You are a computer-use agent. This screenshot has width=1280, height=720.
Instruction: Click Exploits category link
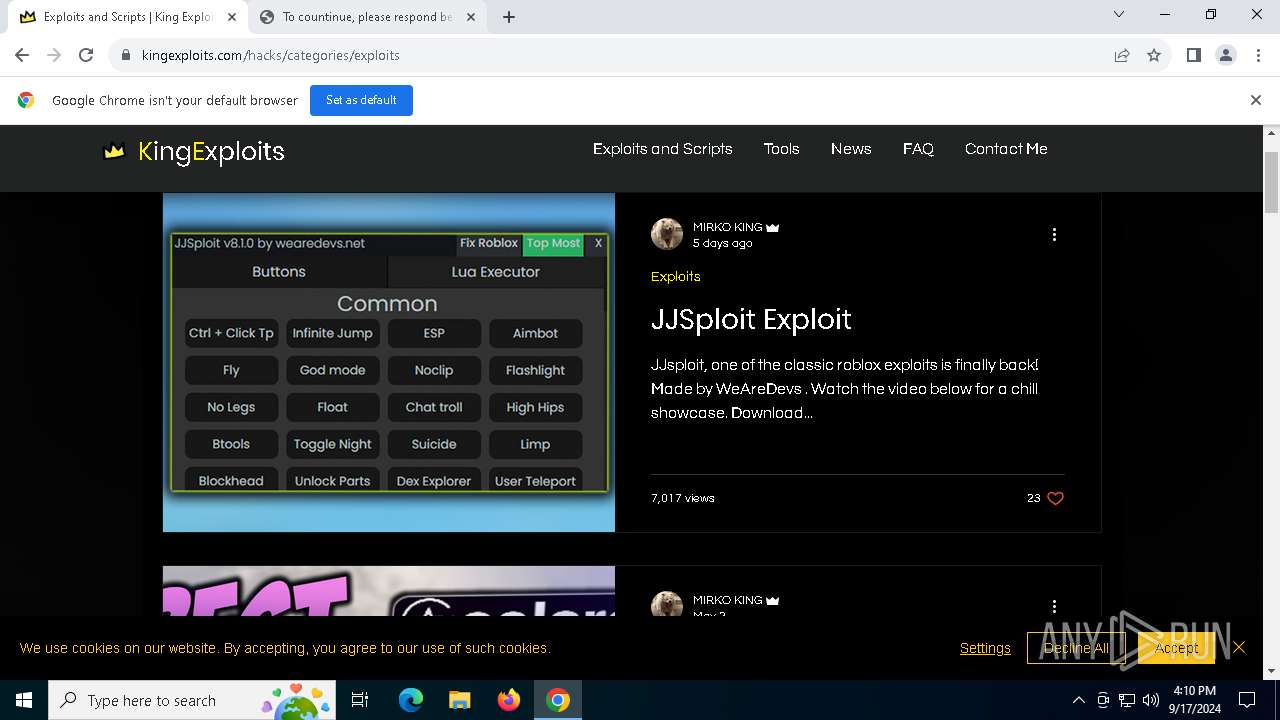pyautogui.click(x=675, y=277)
